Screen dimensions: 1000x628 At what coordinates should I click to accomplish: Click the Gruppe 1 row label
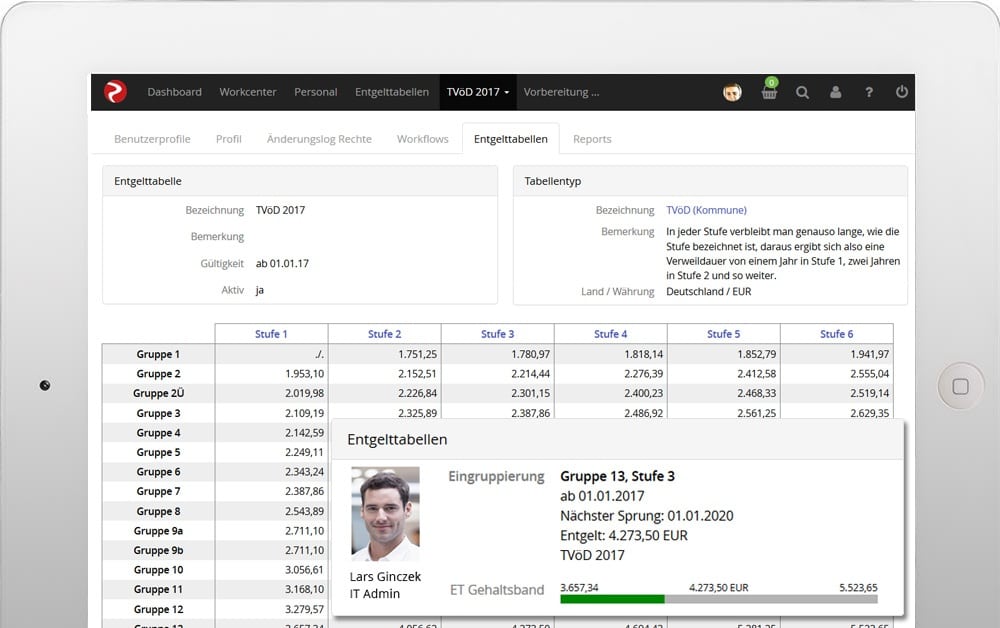[158, 354]
